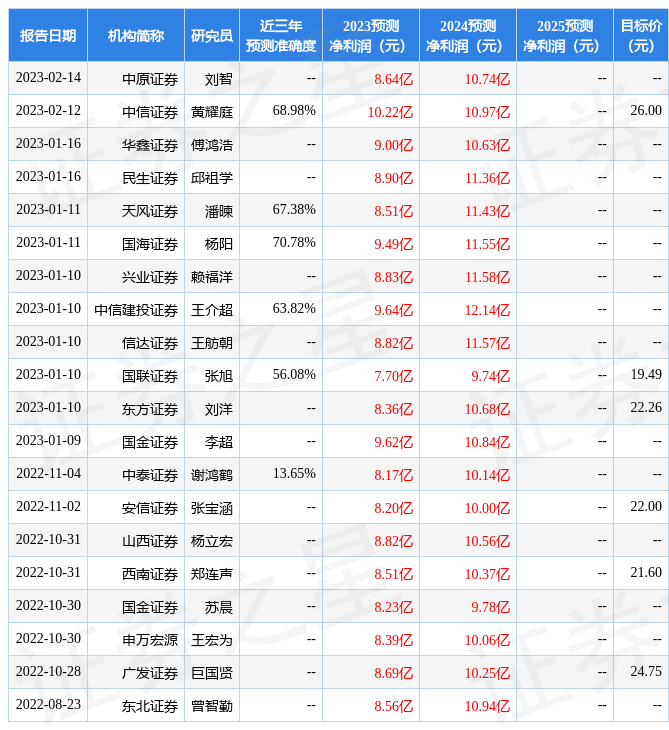Click the 研究员 column header
Viewport: 669px width, 730px height.
pyautogui.click(x=212, y=35)
